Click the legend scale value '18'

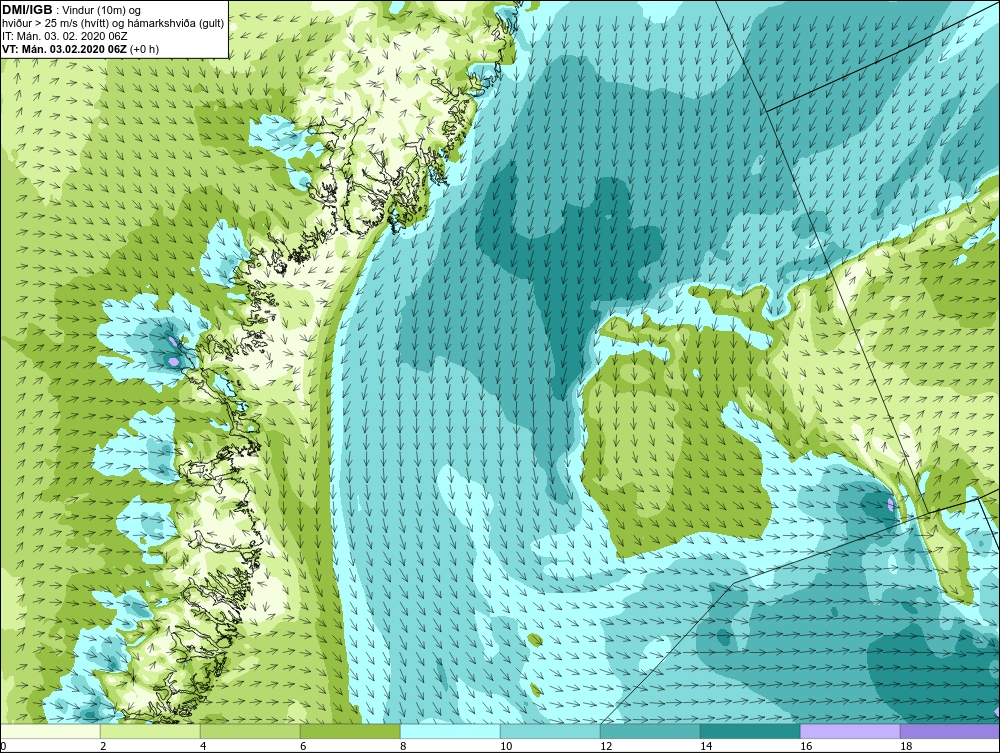pyautogui.click(x=906, y=746)
